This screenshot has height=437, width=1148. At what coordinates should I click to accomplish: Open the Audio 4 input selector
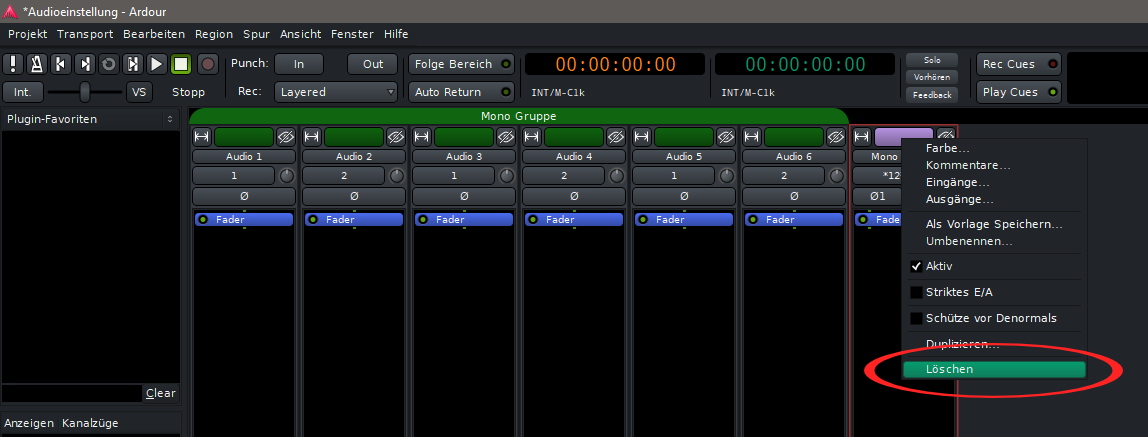[564, 176]
